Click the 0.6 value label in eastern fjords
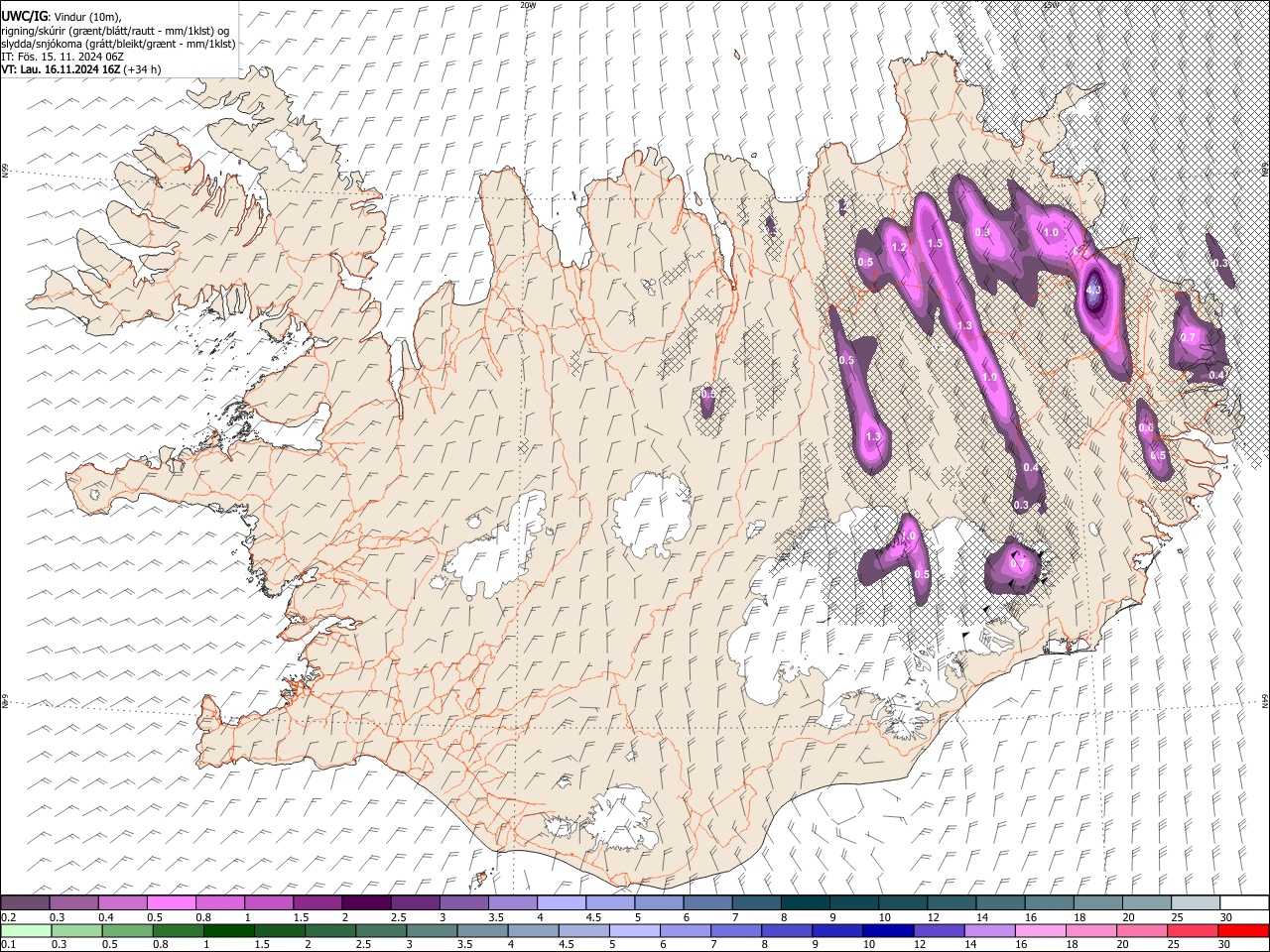 (1146, 427)
